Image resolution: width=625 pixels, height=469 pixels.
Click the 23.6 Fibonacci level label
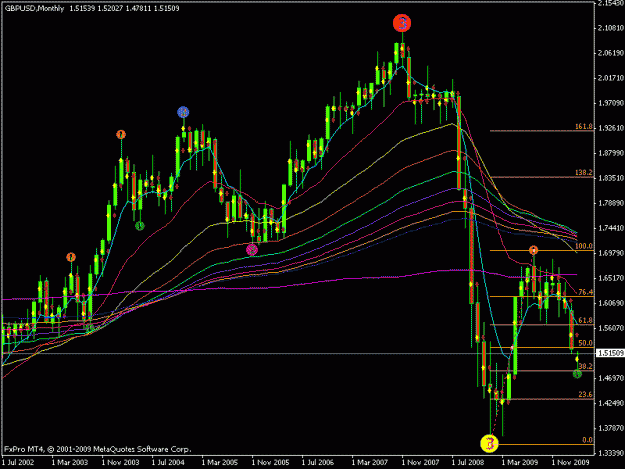[586, 394]
